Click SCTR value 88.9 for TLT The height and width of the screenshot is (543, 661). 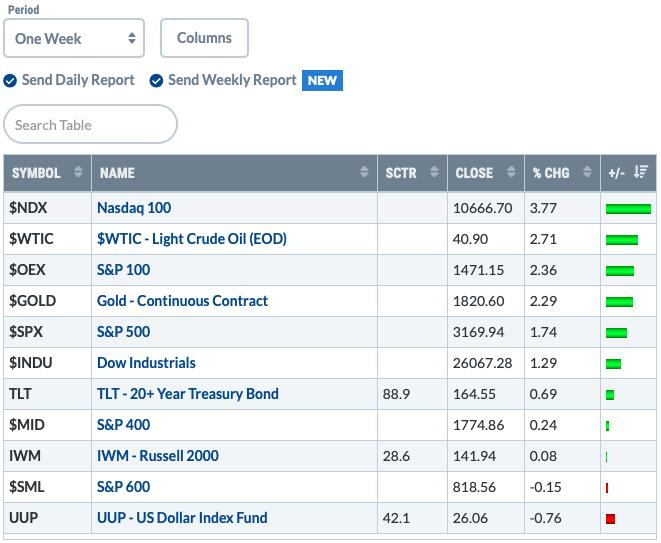(396, 394)
